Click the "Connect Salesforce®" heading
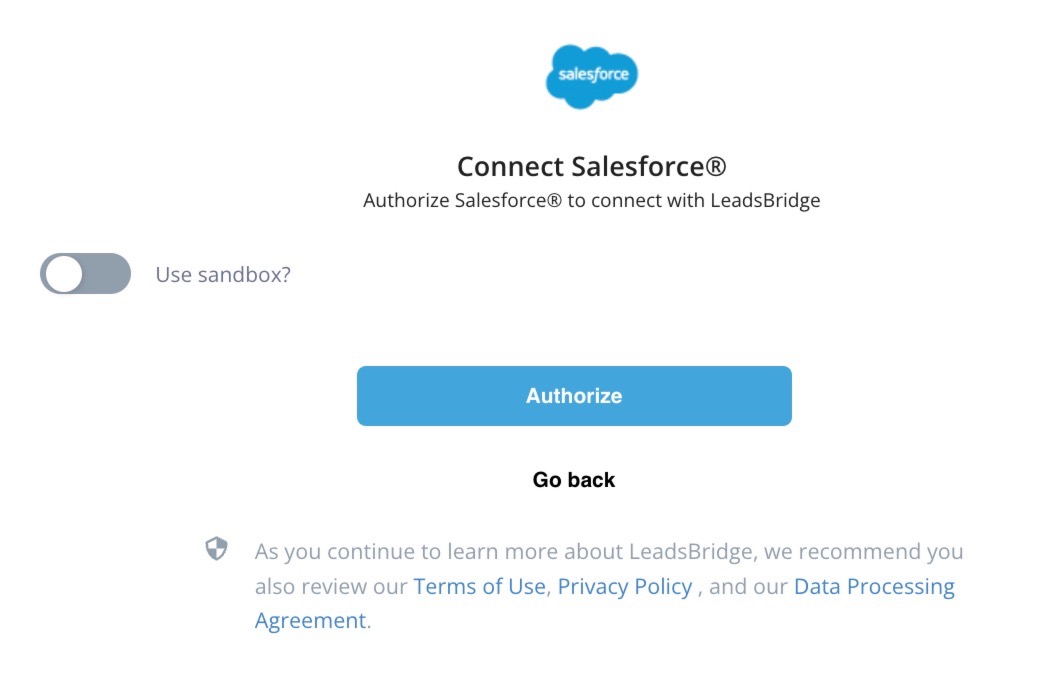This screenshot has width=1054, height=690. click(591, 166)
